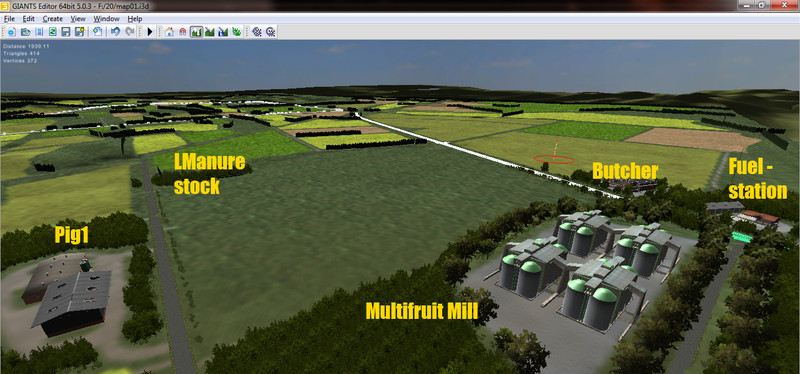
Task: Toggle the magnet snap icon
Action: coord(183,32)
